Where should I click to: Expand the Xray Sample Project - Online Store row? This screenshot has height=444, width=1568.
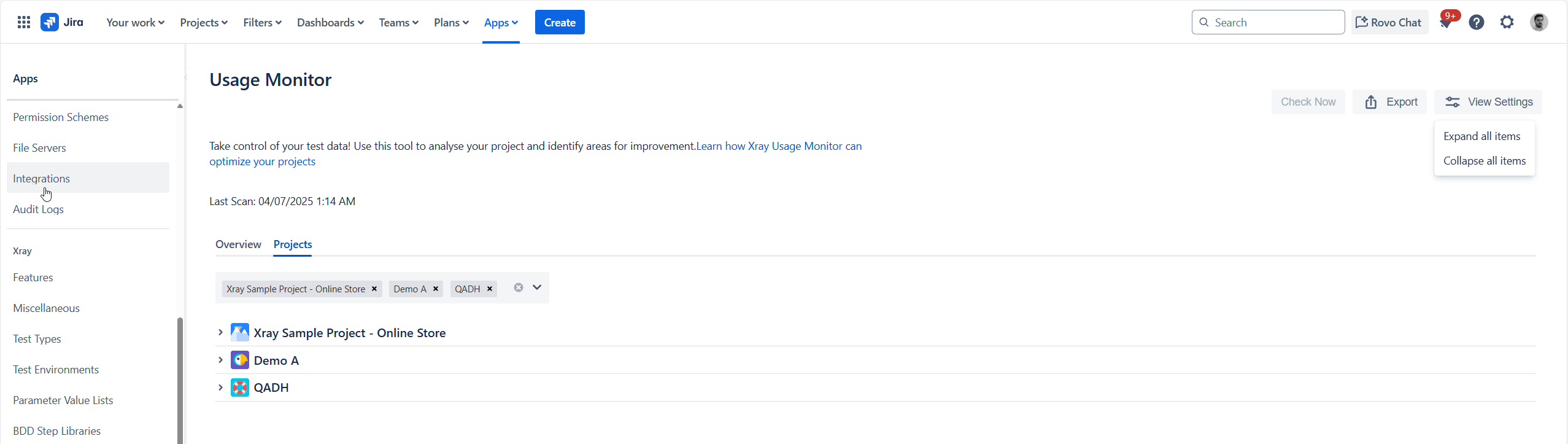click(220, 332)
